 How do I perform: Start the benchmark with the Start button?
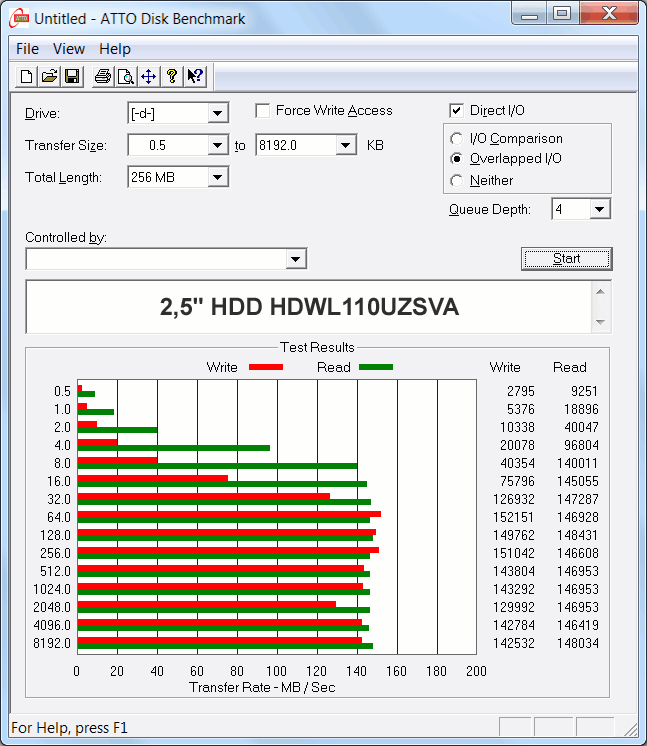567,259
